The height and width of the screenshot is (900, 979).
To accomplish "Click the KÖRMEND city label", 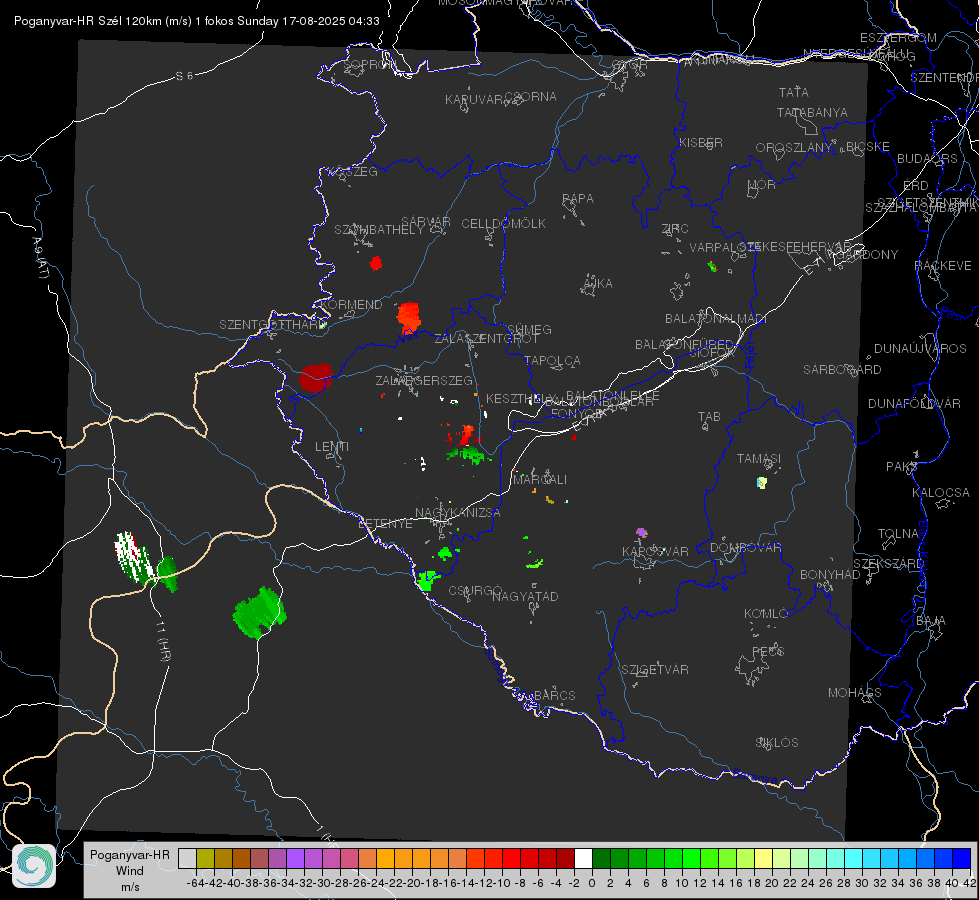I will tap(351, 305).
